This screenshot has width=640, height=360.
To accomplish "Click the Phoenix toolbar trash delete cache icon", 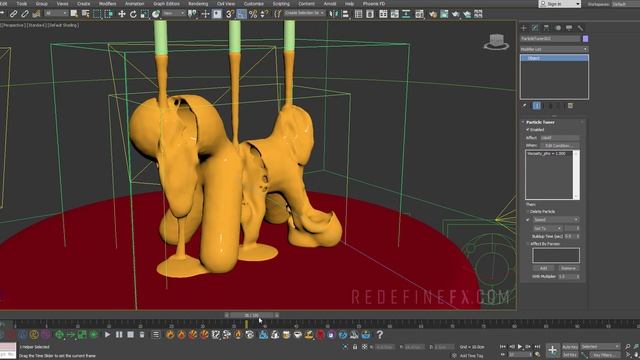I will click(142, 335).
